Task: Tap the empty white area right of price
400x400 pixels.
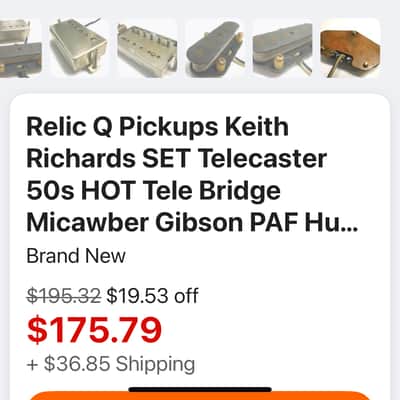Action: (x=273, y=330)
